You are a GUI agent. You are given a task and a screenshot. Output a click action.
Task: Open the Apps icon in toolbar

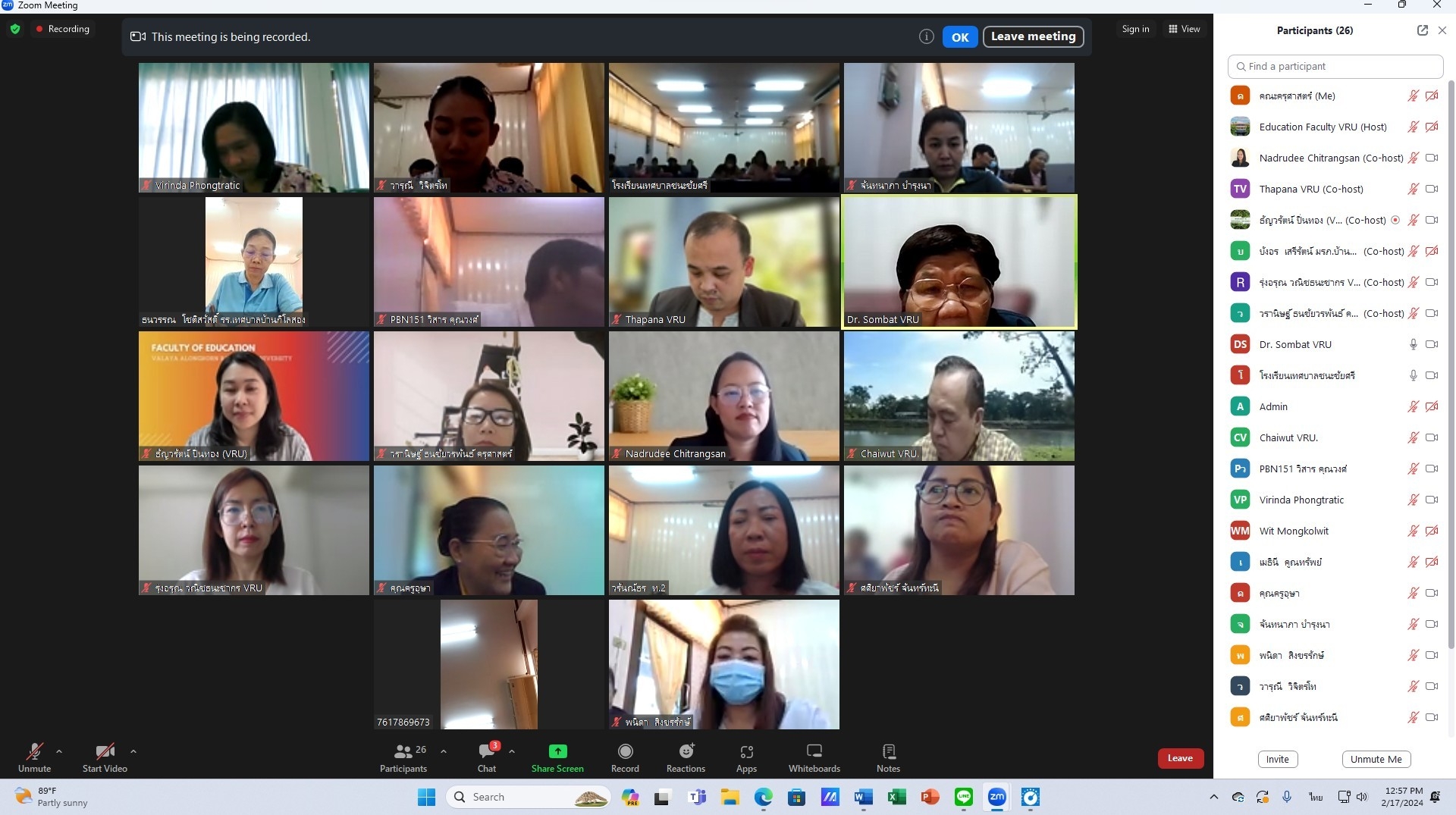coord(746,751)
